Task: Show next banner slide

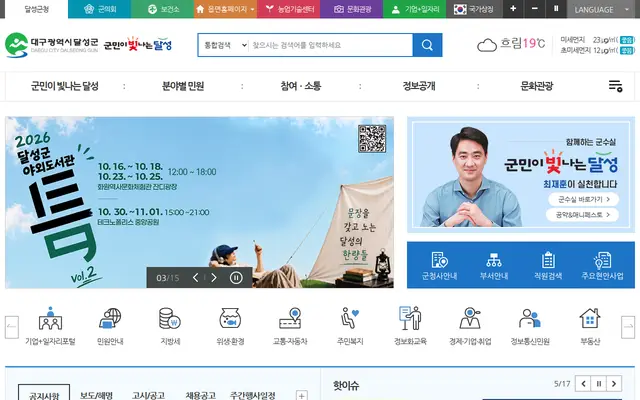Action: coord(214,278)
